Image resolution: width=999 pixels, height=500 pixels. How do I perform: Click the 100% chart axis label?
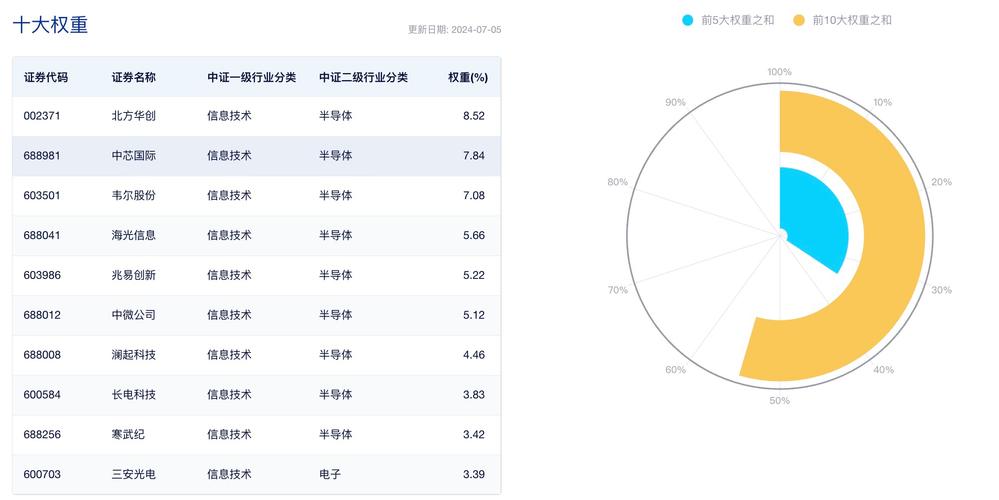click(780, 72)
